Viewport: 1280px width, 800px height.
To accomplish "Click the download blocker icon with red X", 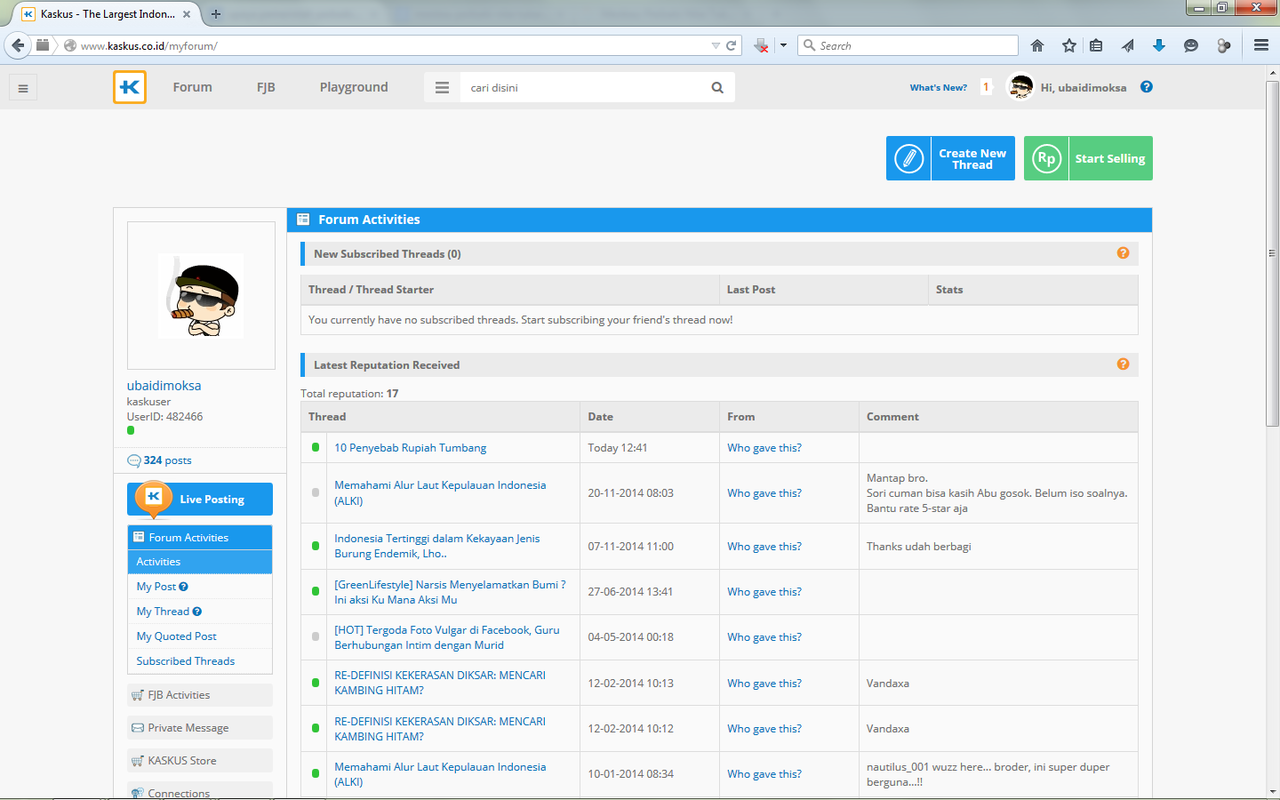I will (761, 45).
